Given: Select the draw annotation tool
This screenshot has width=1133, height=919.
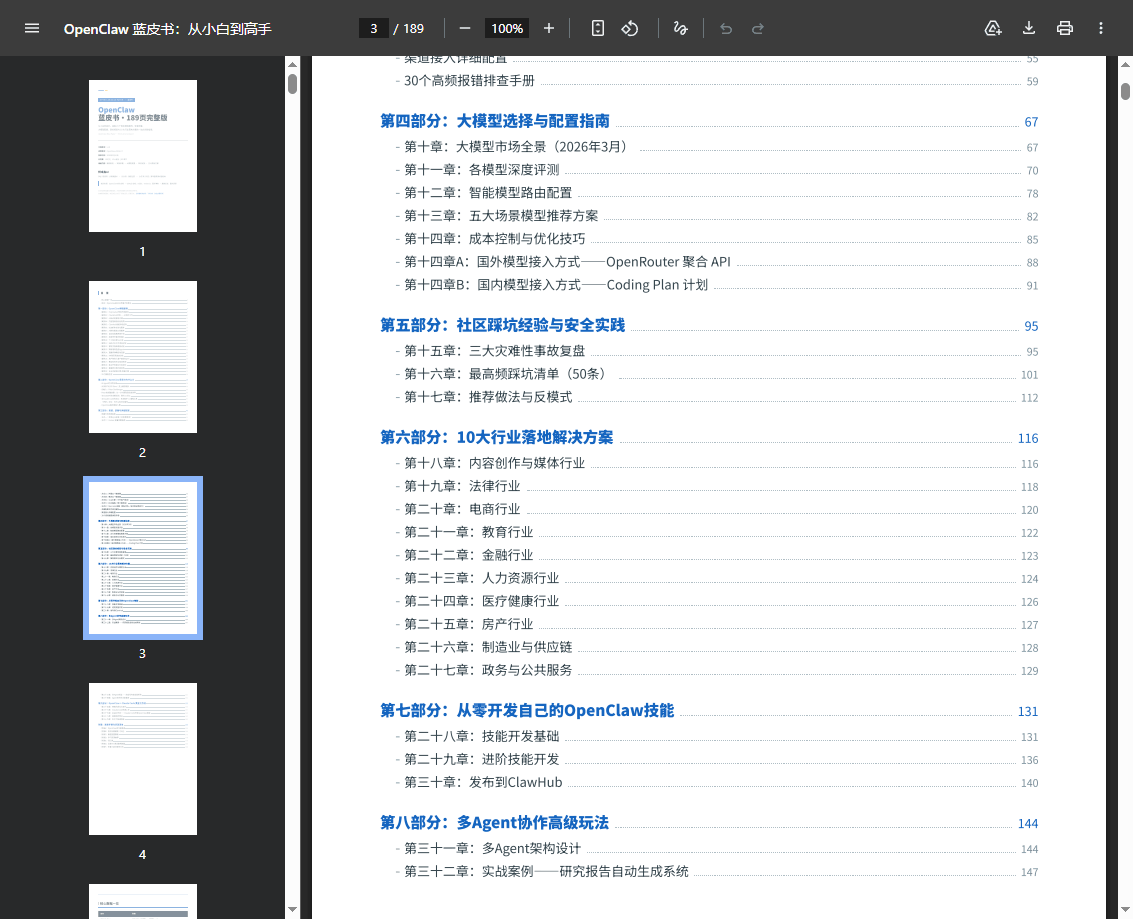Looking at the screenshot, I should (681, 28).
